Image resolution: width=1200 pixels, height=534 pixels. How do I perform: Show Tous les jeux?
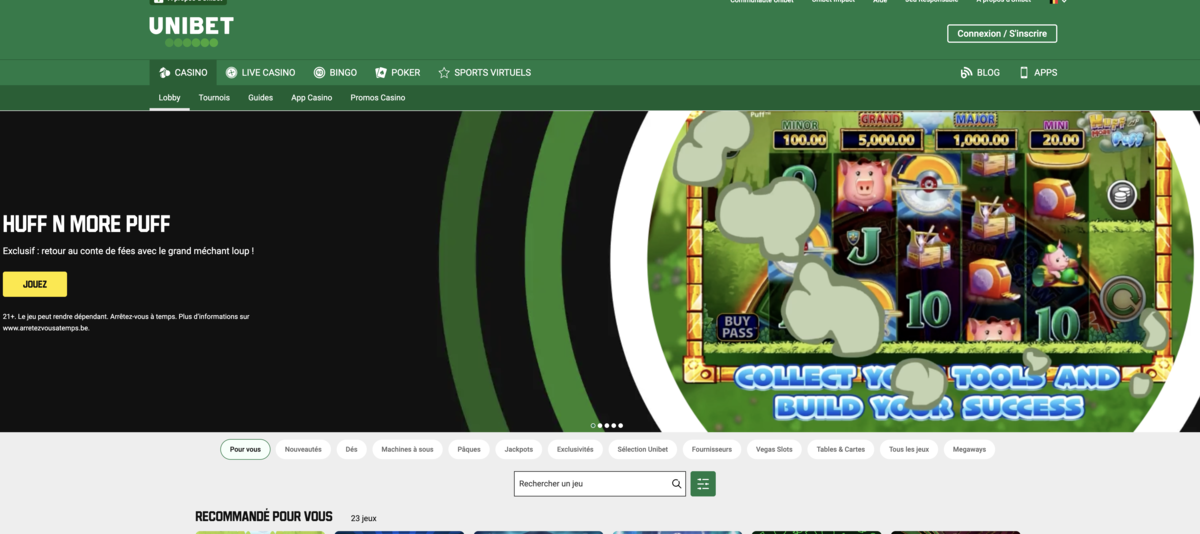909,450
